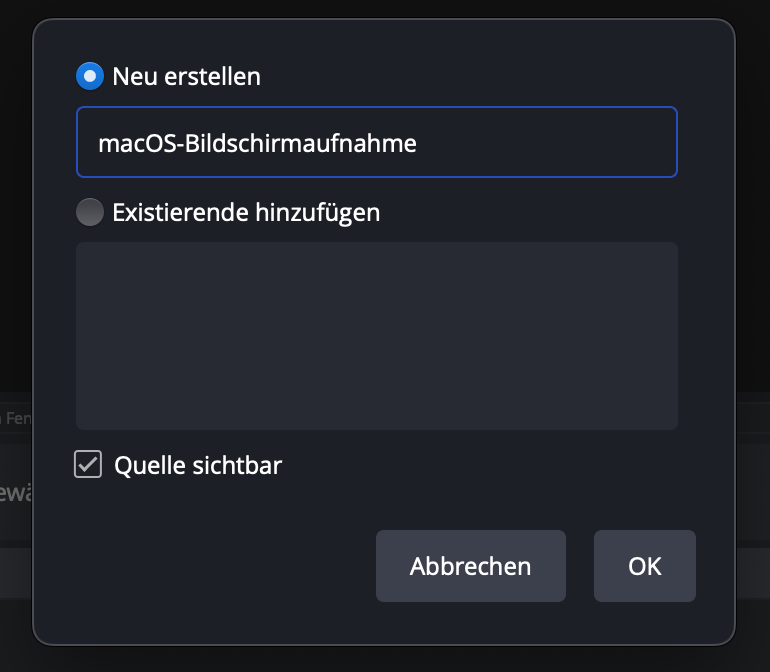The width and height of the screenshot is (770, 672).
Task: Toggle source visibility checkbox off
Action: pyautogui.click(x=89, y=464)
